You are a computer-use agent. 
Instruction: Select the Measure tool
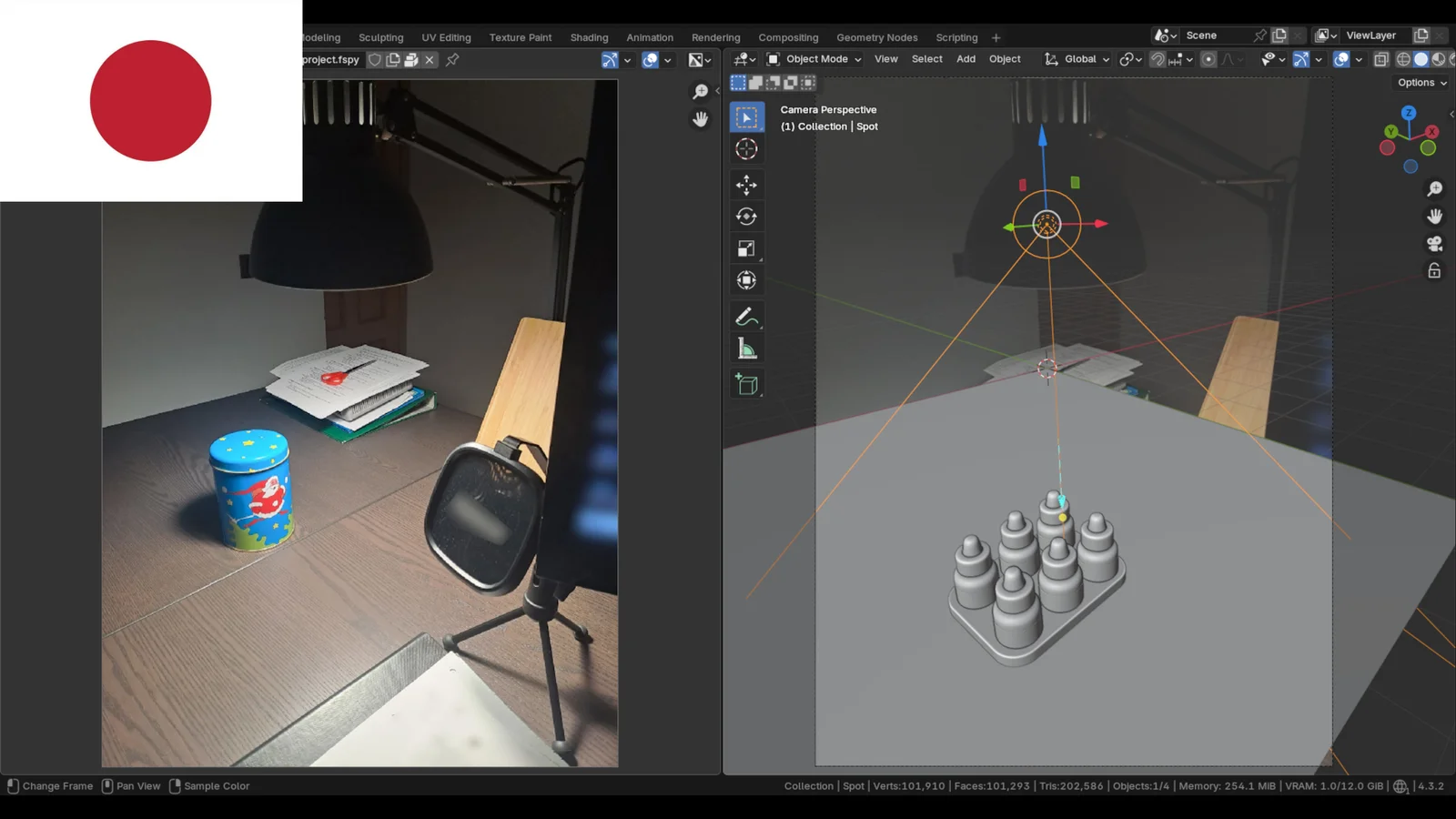point(746,349)
